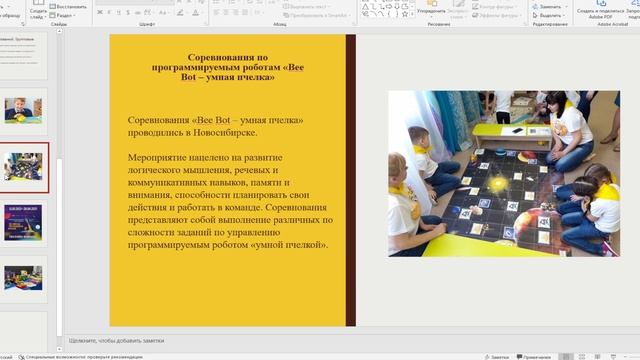Open the Рисование dialog launcher
This screenshot has width=640, height=360.
point(525,24)
